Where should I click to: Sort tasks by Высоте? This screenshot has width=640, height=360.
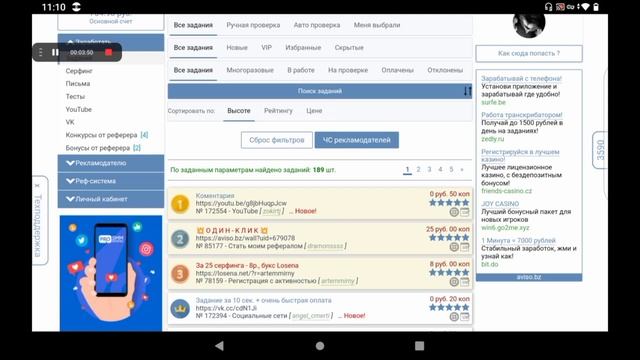coord(239,111)
